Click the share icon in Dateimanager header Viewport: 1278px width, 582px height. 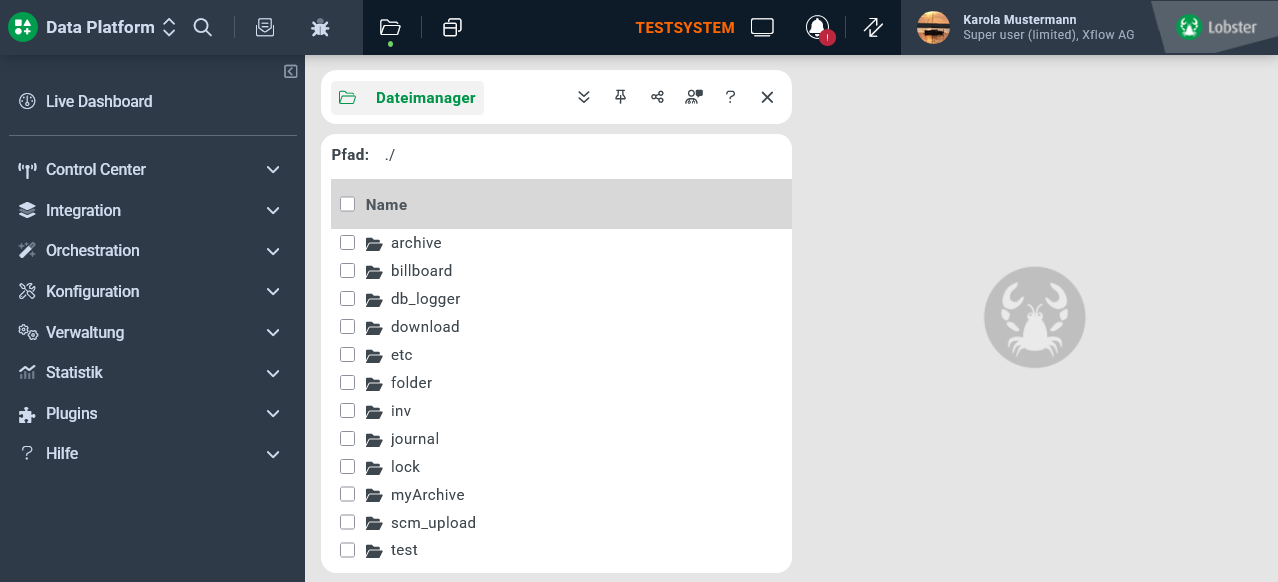657,97
